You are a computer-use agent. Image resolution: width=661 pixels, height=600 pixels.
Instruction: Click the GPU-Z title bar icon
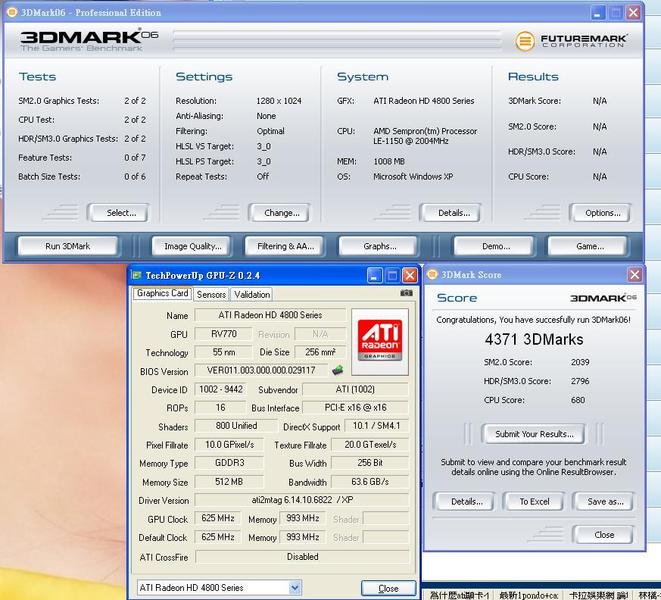click(137, 275)
